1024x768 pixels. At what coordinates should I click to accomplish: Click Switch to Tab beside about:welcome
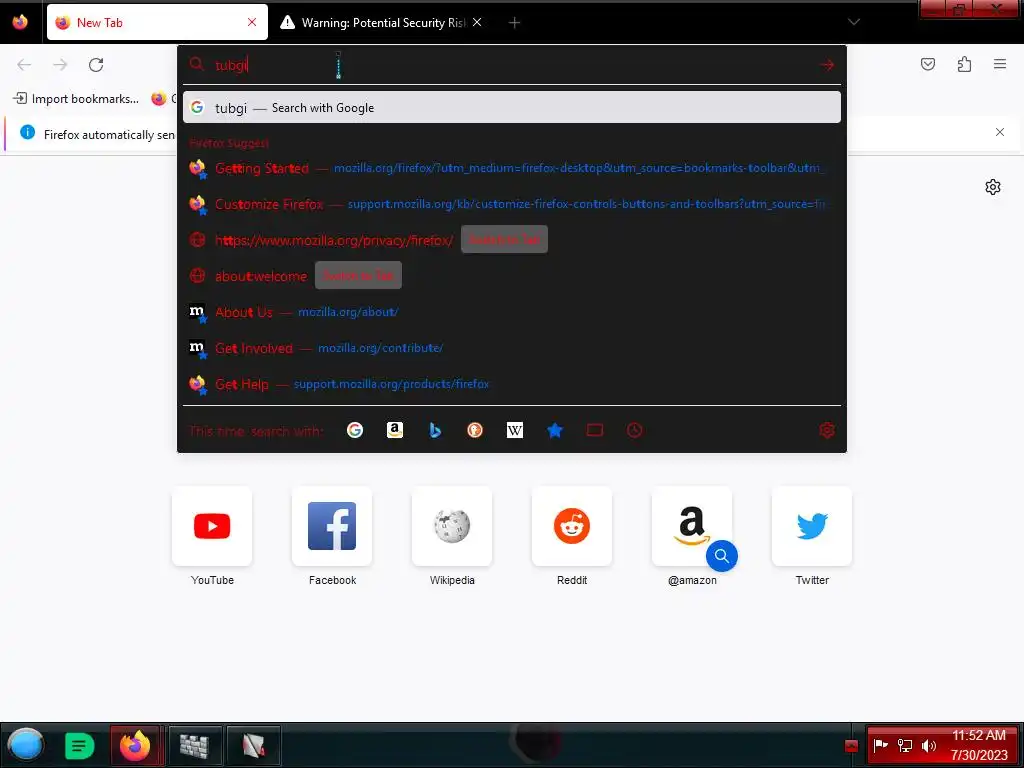pos(358,276)
